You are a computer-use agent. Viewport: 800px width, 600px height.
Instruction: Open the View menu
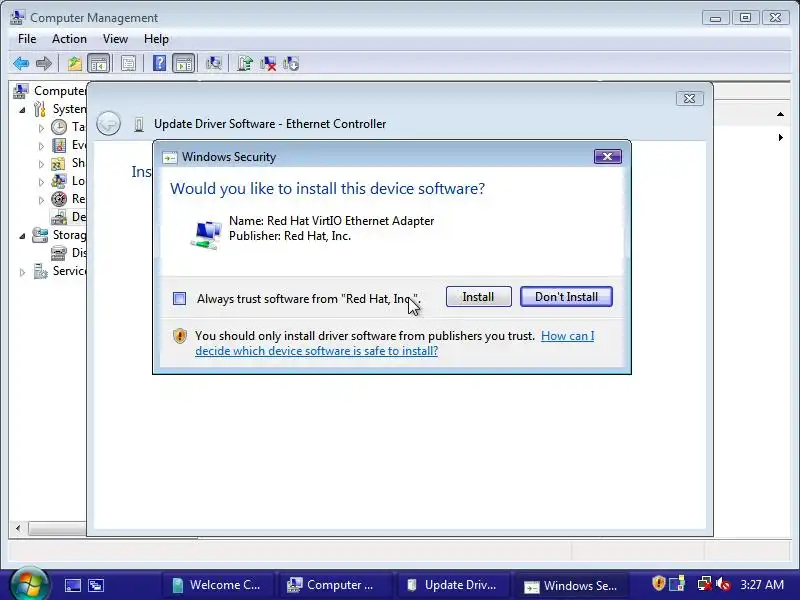[x=115, y=39]
